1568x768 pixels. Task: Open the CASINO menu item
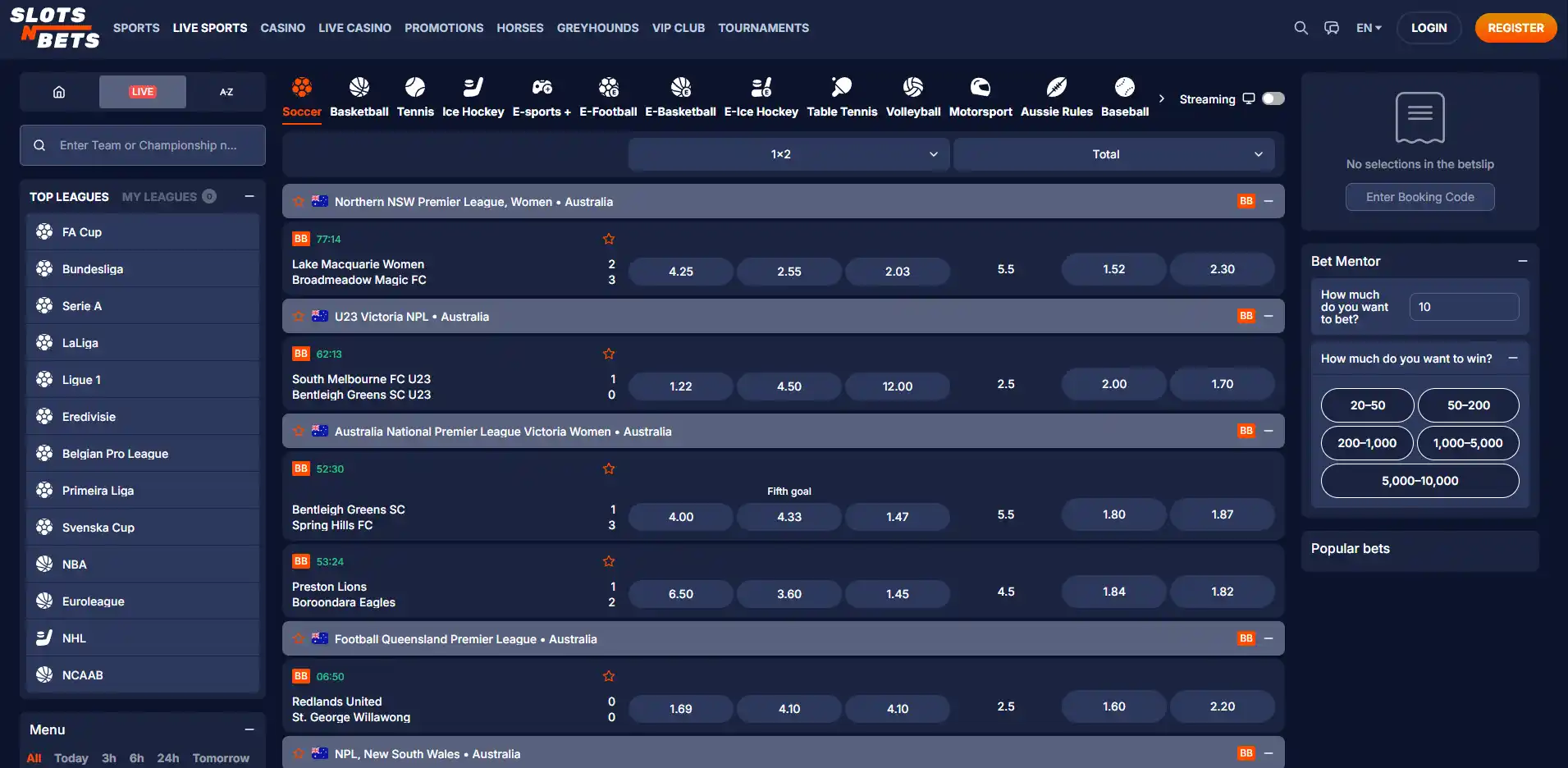pyautogui.click(x=283, y=28)
